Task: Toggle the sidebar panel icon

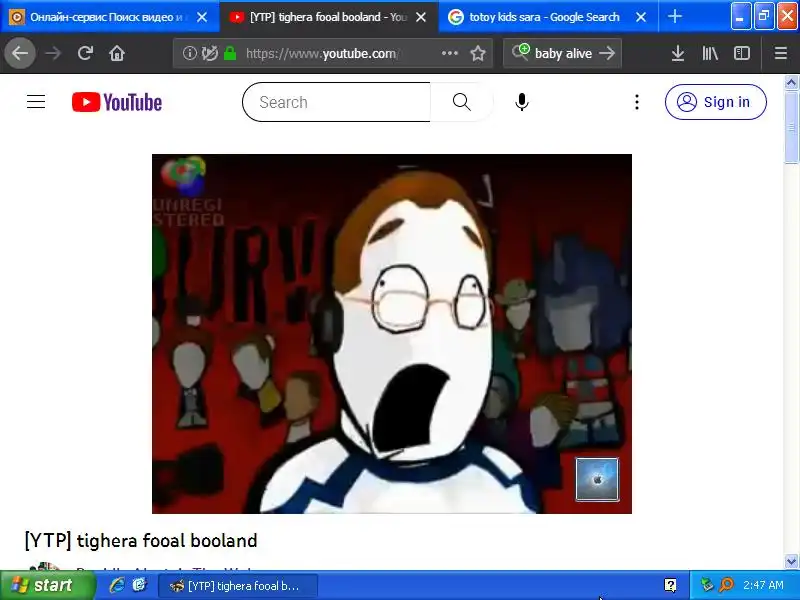Action: pos(742,53)
